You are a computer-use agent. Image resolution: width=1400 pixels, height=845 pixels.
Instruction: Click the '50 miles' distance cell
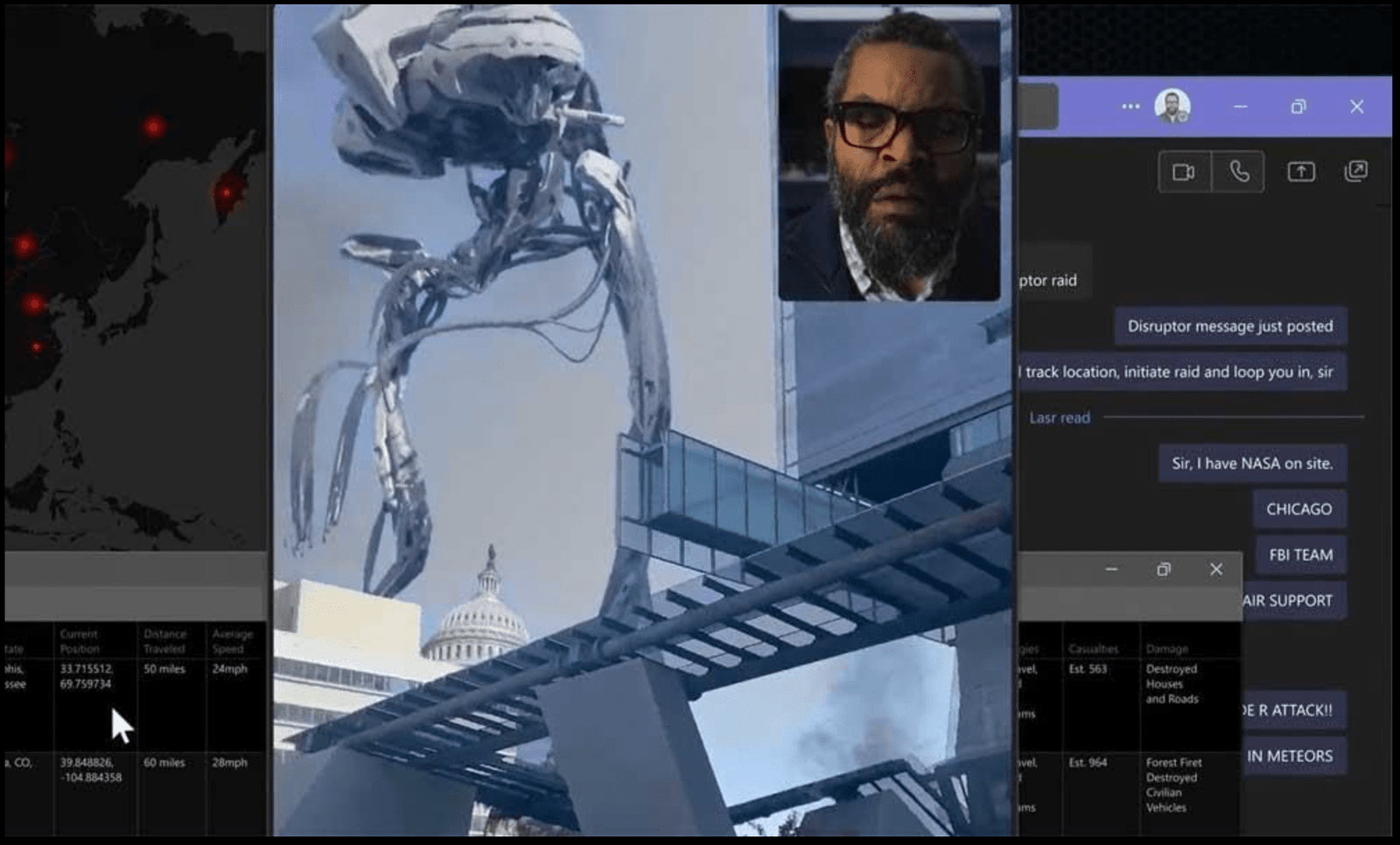(164, 669)
